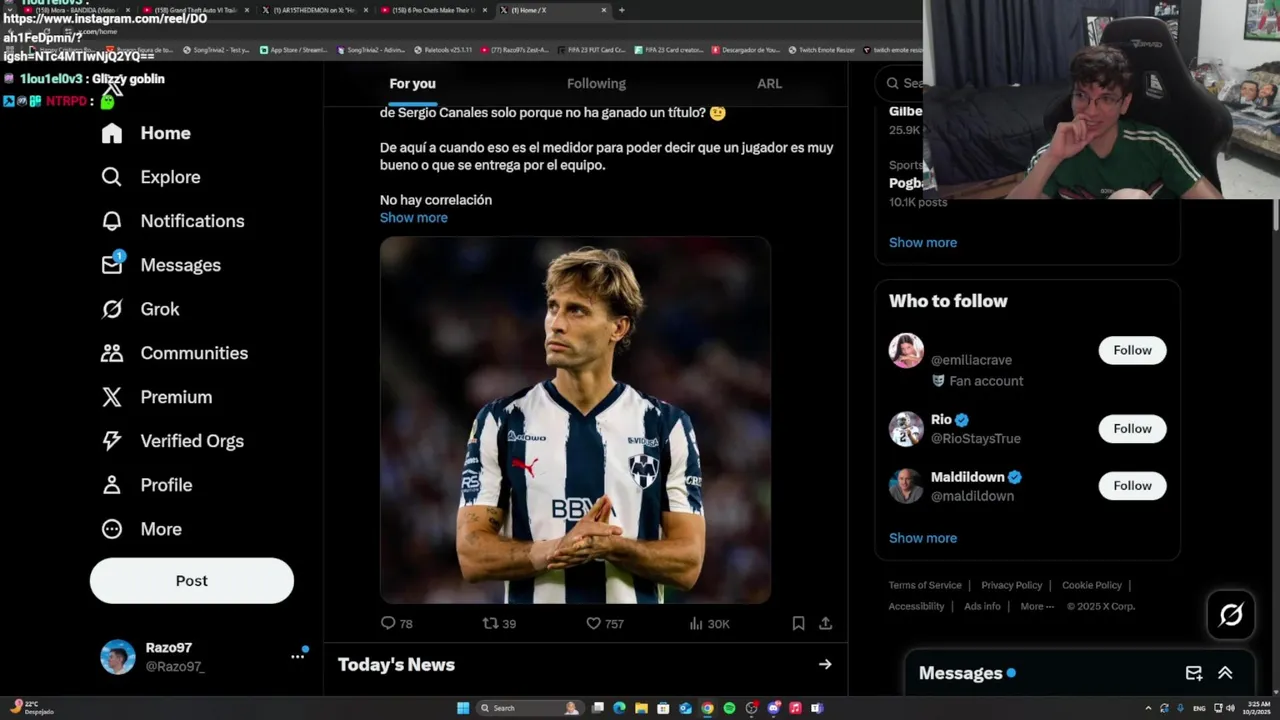Open Cookie Policy link
Image resolution: width=1280 pixels, height=720 pixels.
[1091, 585]
